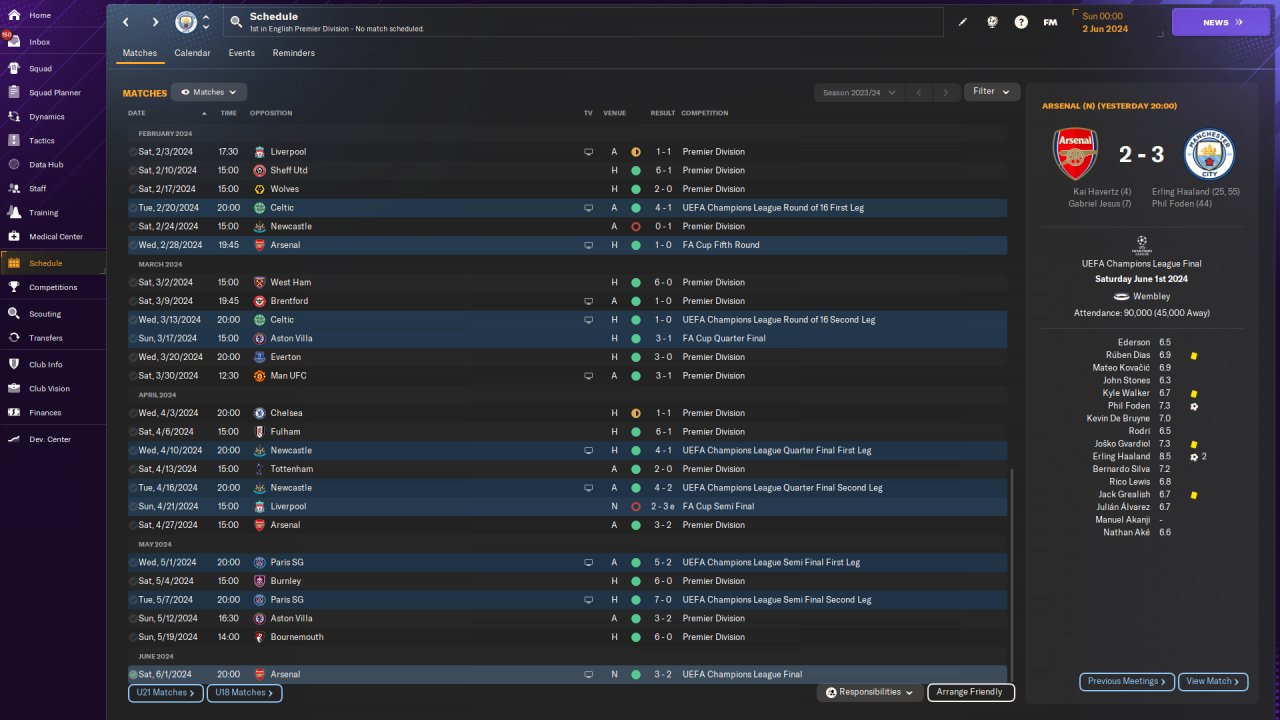This screenshot has height=720, width=1280.
Task: Click the View Match button
Action: pyautogui.click(x=1213, y=681)
